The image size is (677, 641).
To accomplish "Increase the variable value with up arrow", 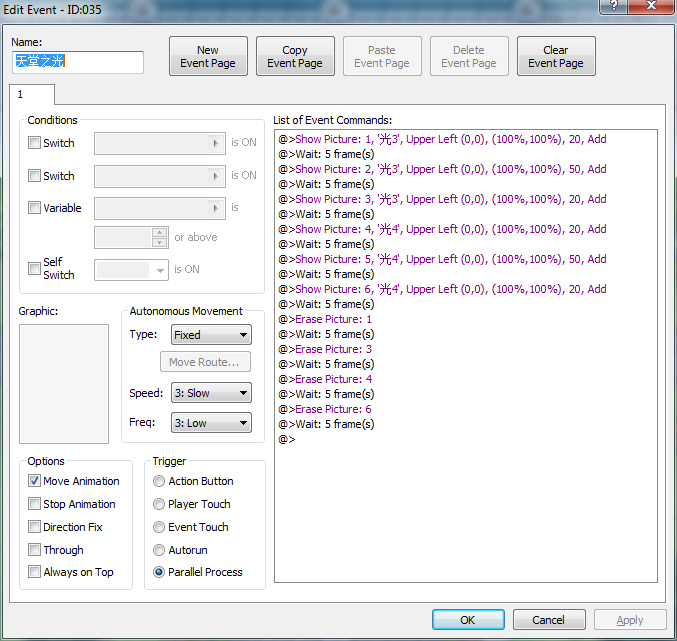I will pyautogui.click(x=160, y=232).
